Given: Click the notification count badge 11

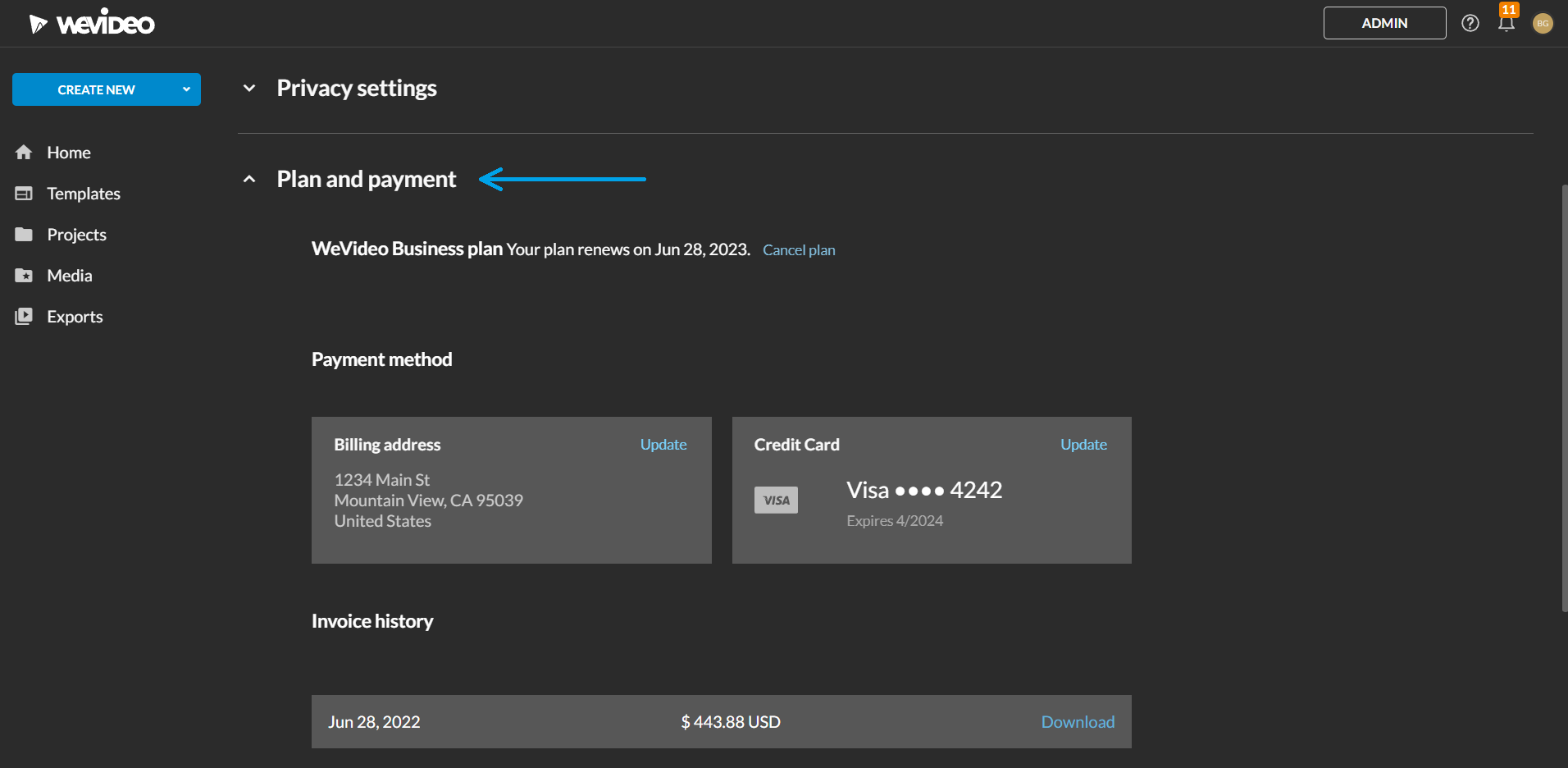Looking at the screenshot, I should tap(1509, 9).
